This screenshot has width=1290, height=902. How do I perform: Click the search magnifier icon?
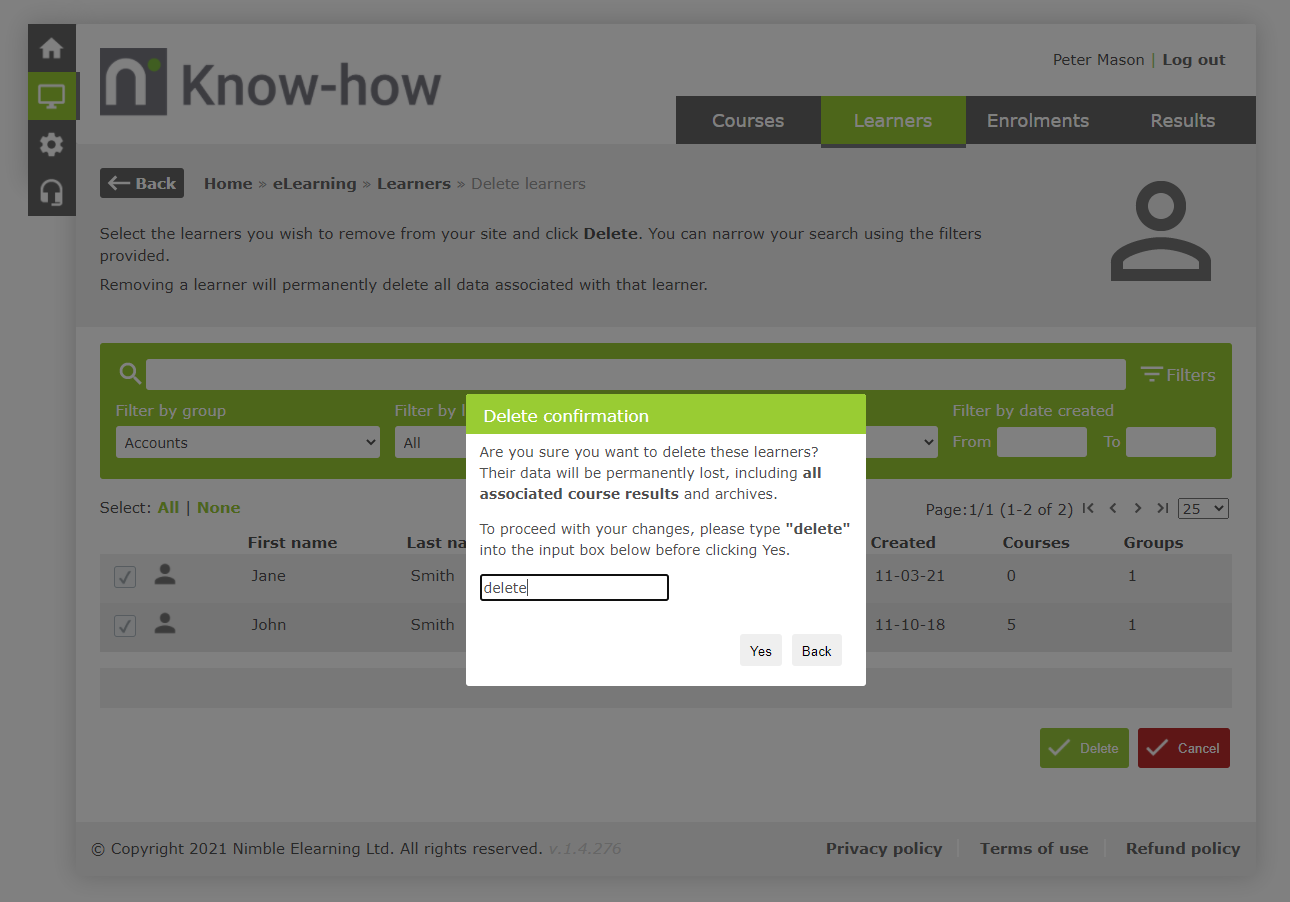click(130, 374)
